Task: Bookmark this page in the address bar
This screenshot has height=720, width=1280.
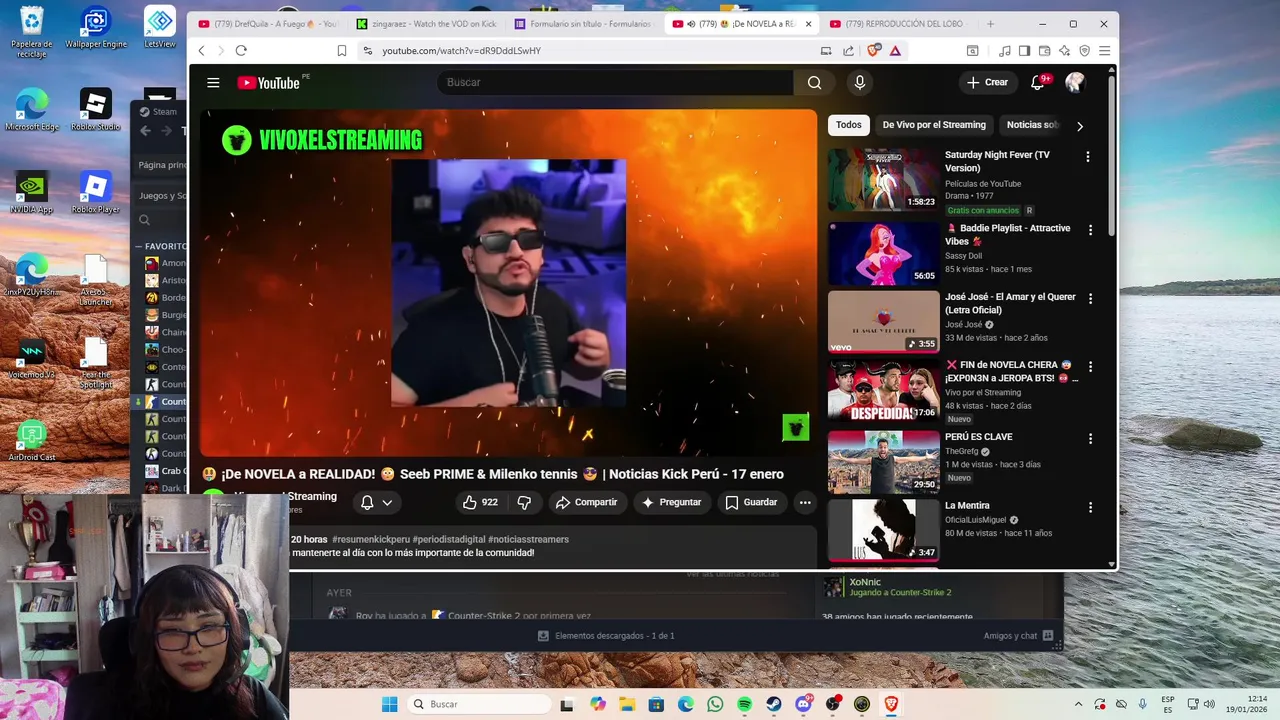Action: point(342,50)
